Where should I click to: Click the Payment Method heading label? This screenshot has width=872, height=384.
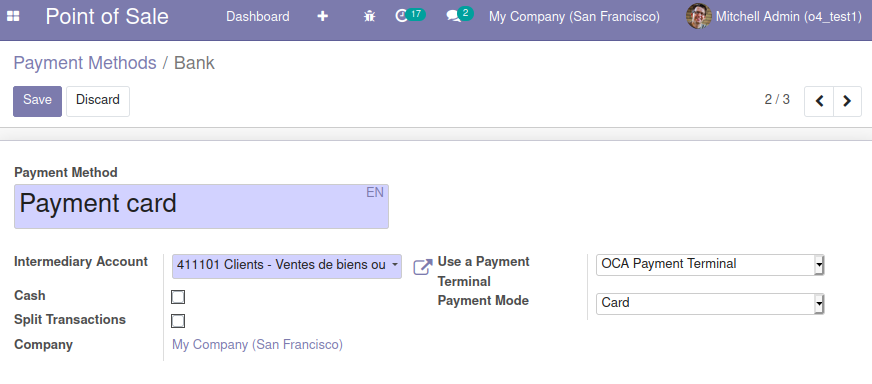pos(66,173)
